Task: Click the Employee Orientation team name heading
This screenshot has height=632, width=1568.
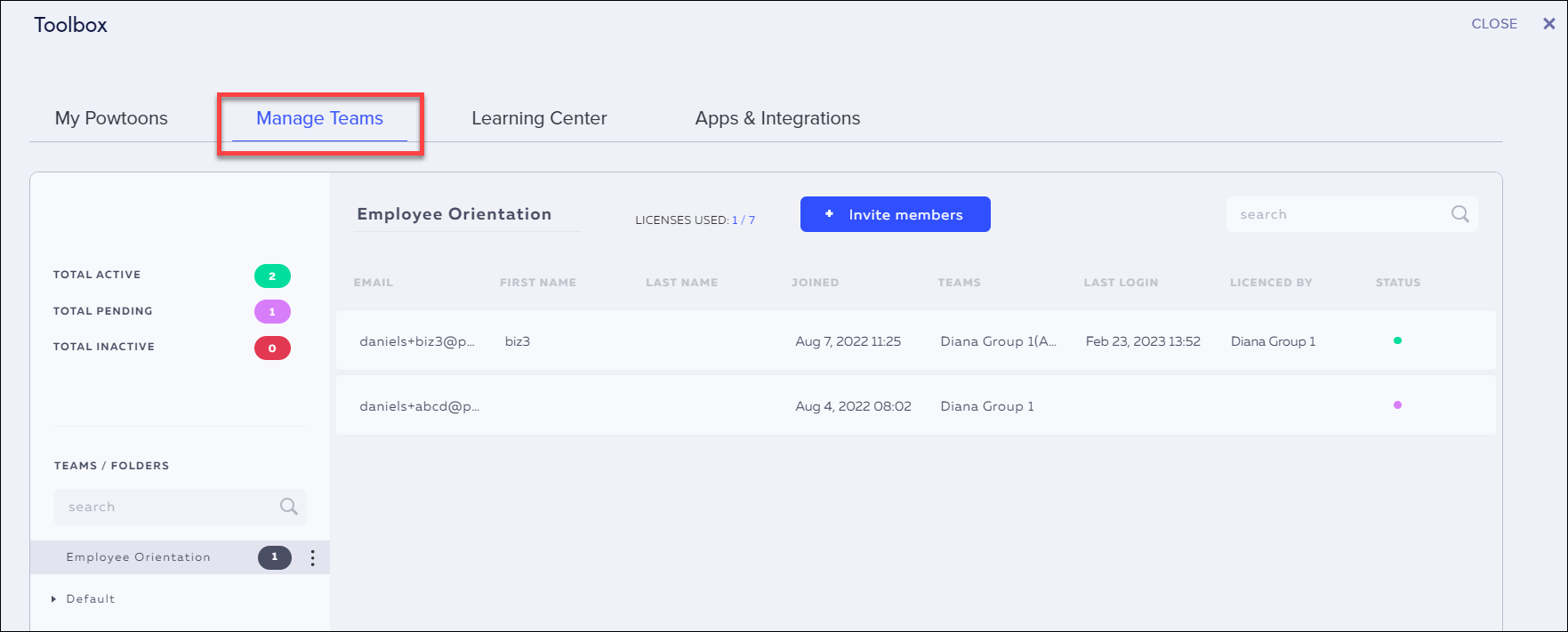Action: (x=454, y=214)
